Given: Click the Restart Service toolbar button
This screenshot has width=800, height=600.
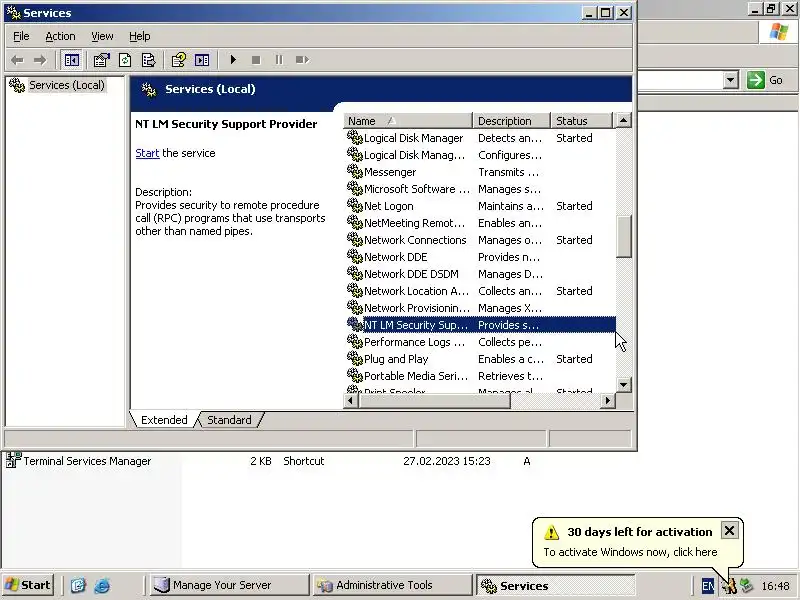Looking at the screenshot, I should (x=302, y=60).
